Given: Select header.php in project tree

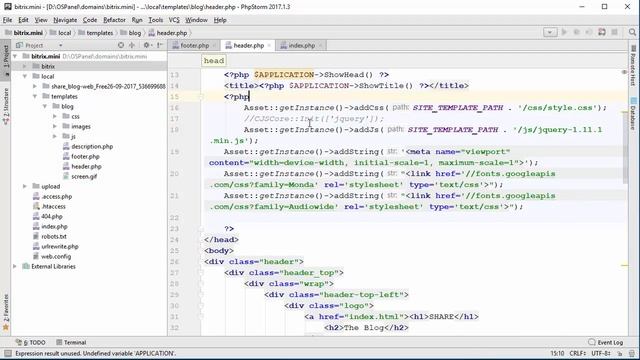Looking at the screenshot, I should [86, 166].
